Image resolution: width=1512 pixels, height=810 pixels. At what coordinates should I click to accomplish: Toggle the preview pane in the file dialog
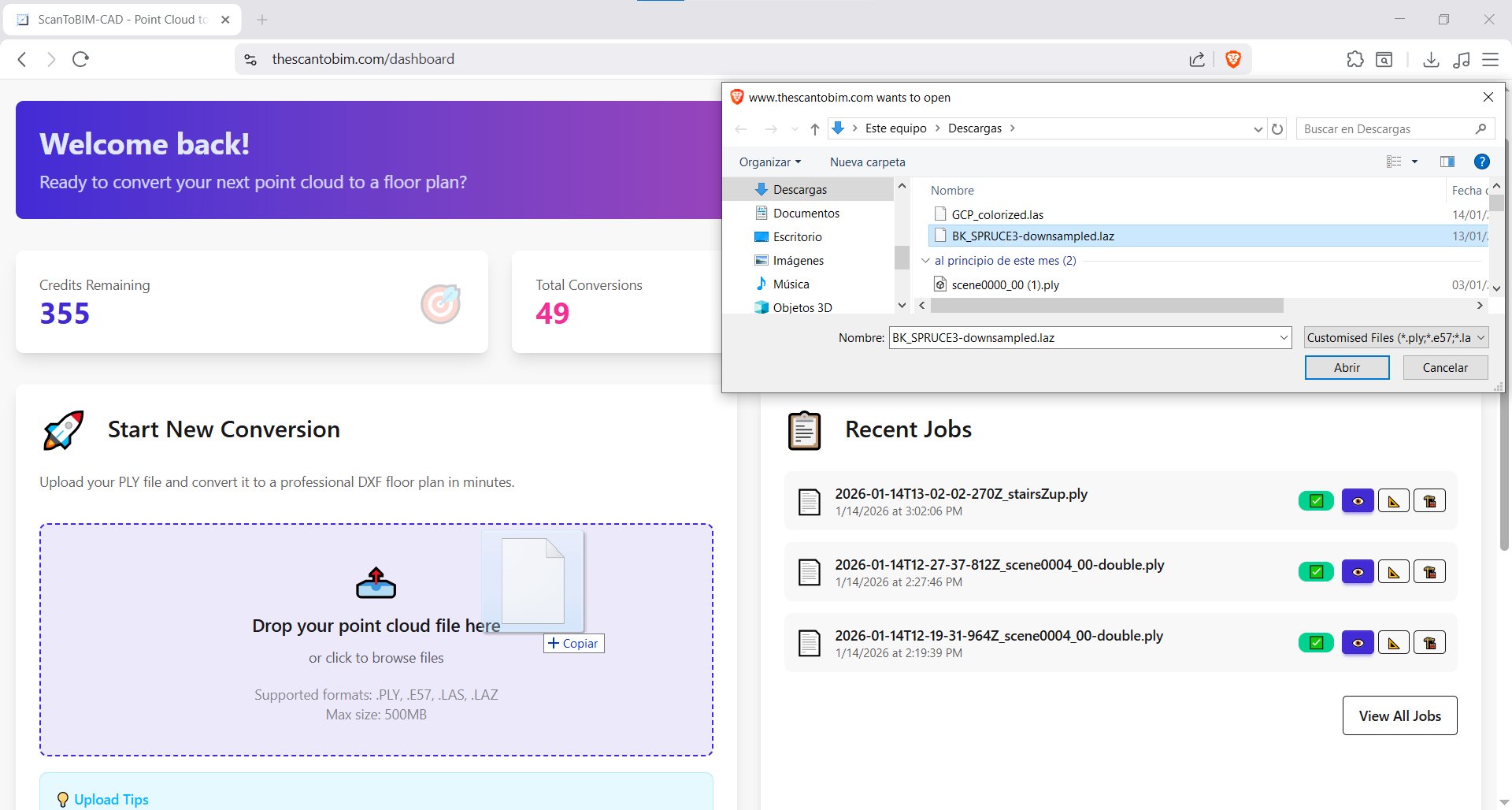point(1446,162)
